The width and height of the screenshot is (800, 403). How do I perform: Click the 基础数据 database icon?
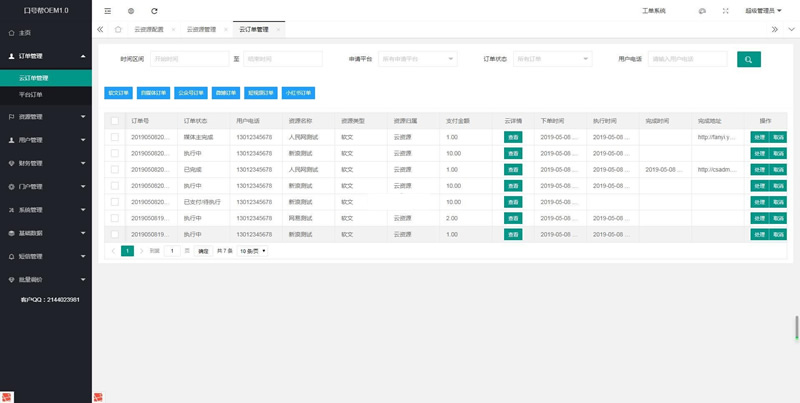click(11, 233)
